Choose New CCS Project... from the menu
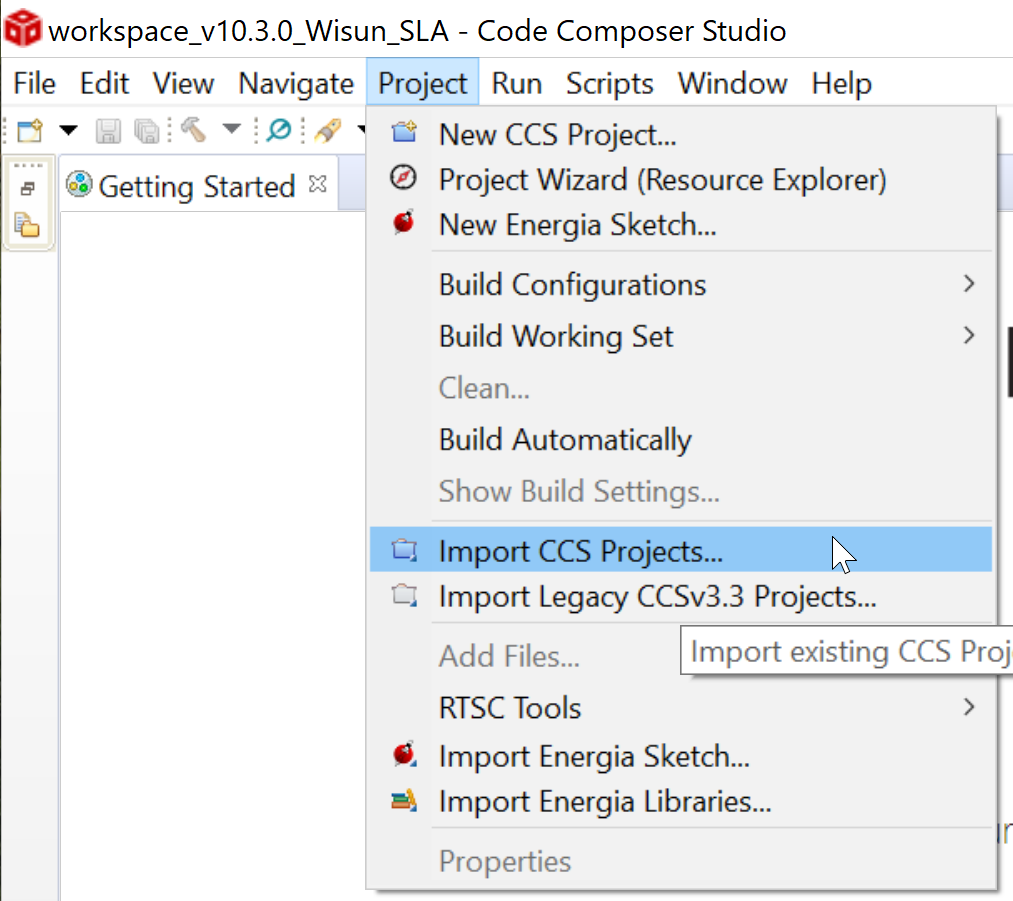This screenshot has height=901, width=1013. (x=557, y=134)
